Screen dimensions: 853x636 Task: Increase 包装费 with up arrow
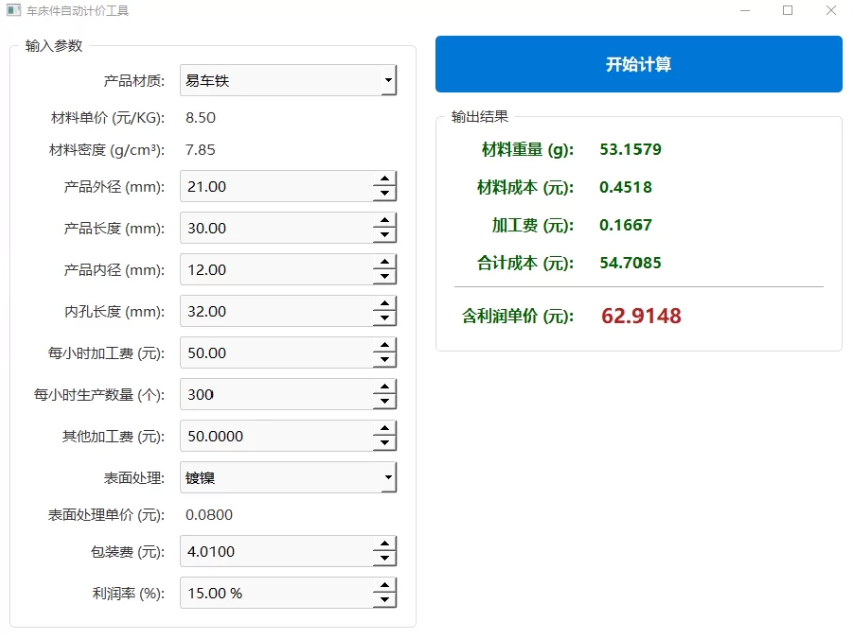click(384, 544)
